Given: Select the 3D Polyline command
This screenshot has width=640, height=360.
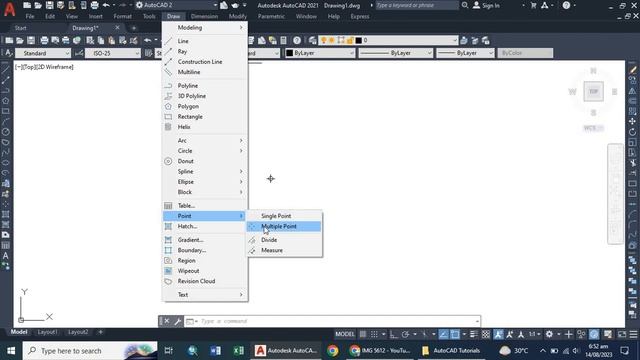Looking at the screenshot, I should pos(205,96).
